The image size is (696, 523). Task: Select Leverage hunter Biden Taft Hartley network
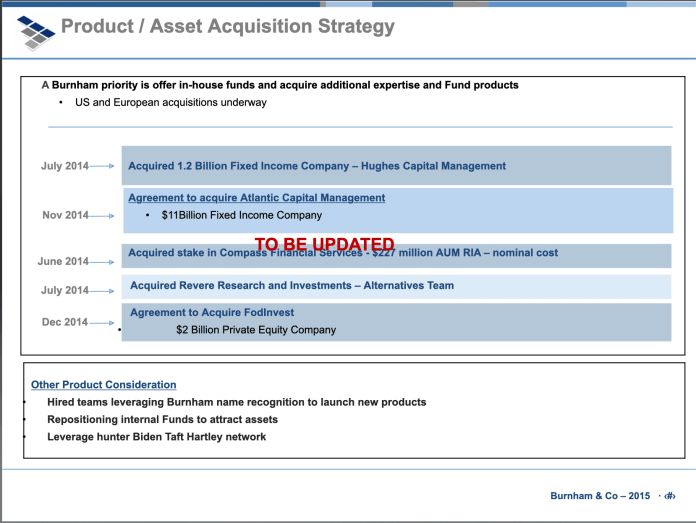(x=157, y=437)
